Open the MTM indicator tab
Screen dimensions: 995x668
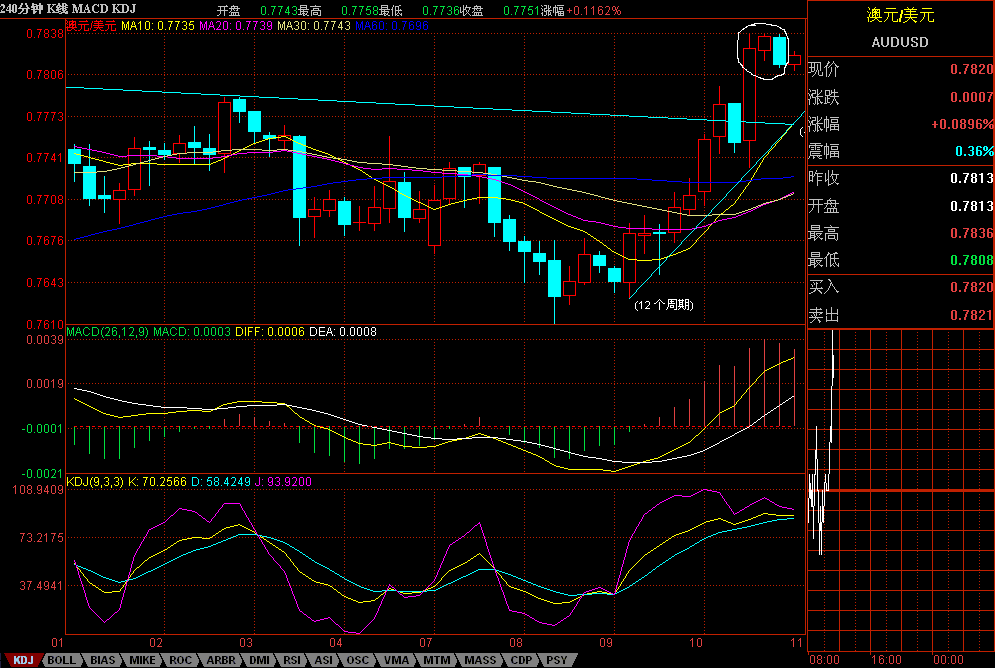436,660
